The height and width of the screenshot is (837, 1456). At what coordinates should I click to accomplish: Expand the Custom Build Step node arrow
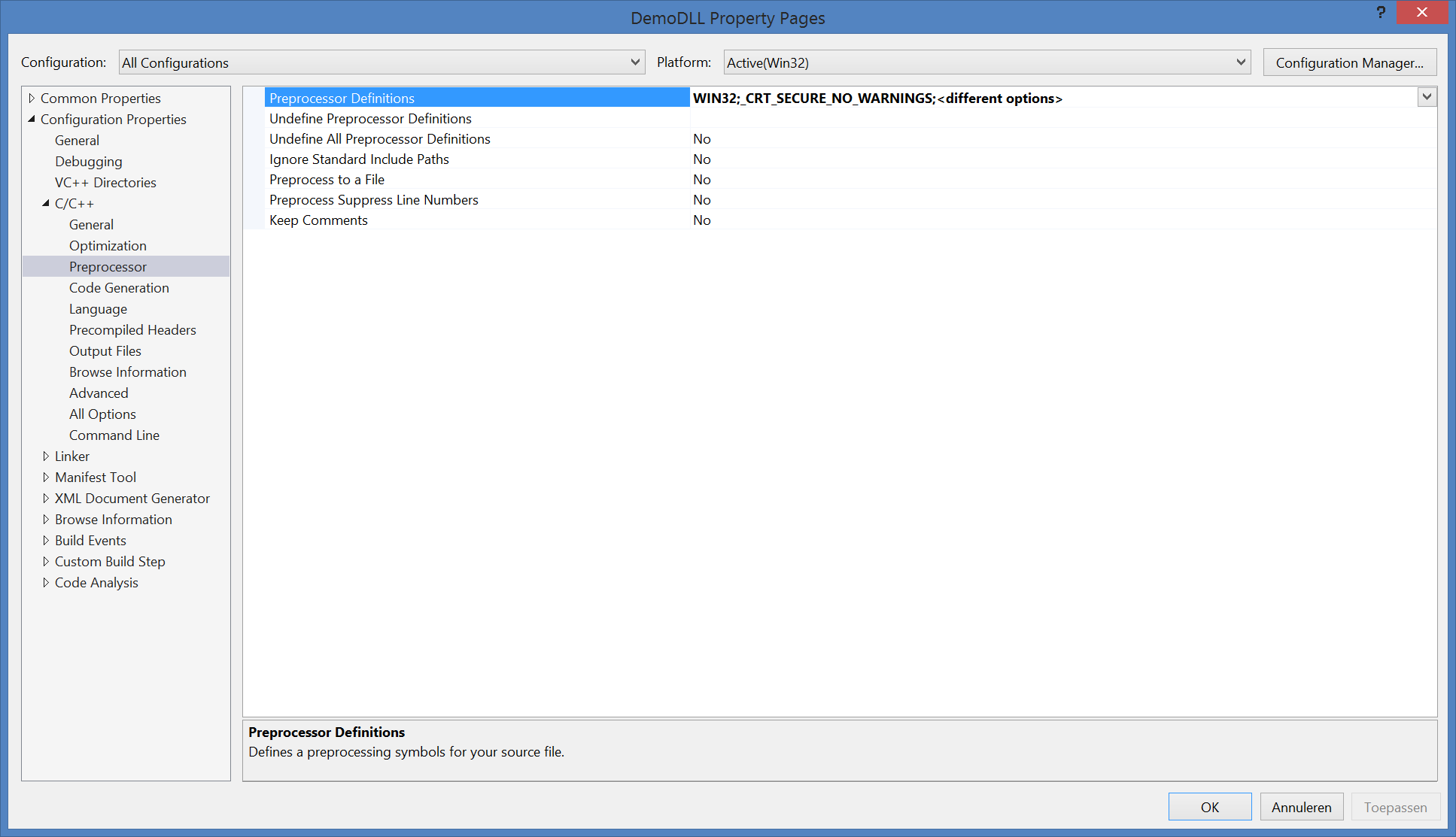coord(46,561)
